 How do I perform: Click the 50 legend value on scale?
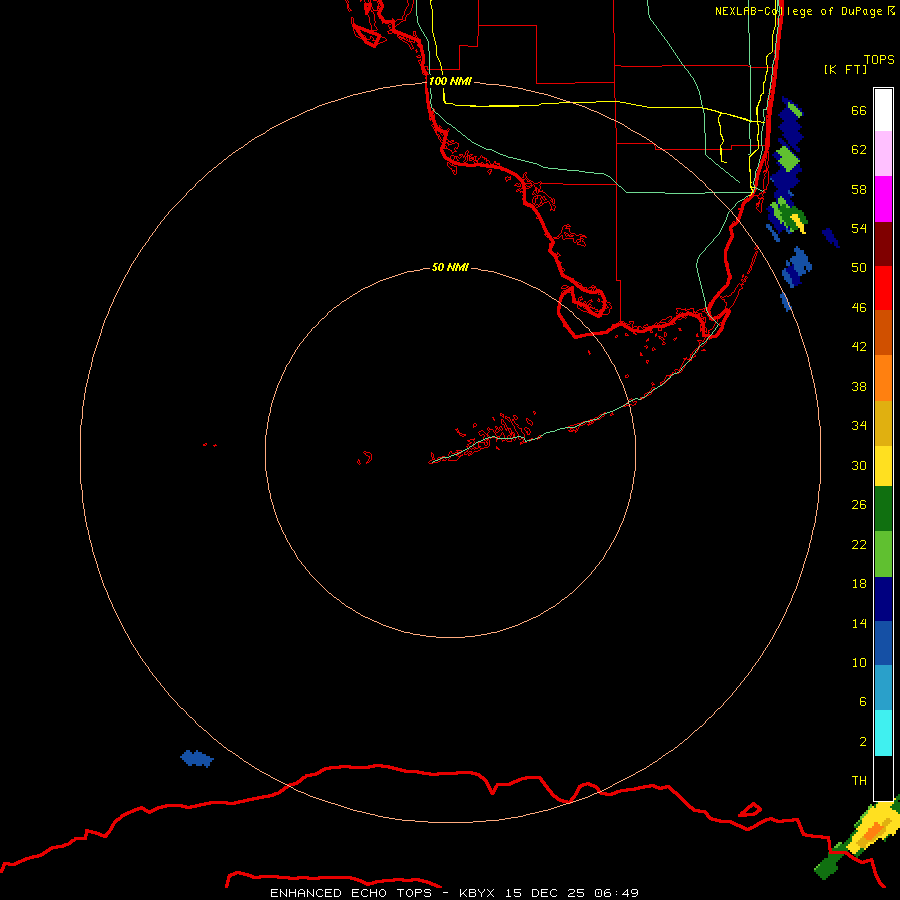click(x=859, y=267)
